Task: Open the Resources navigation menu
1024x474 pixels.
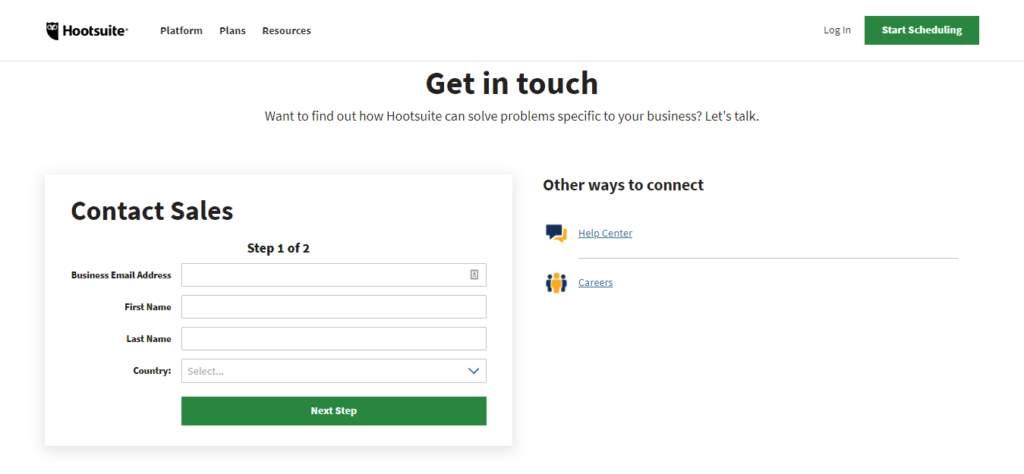Action: (x=287, y=31)
